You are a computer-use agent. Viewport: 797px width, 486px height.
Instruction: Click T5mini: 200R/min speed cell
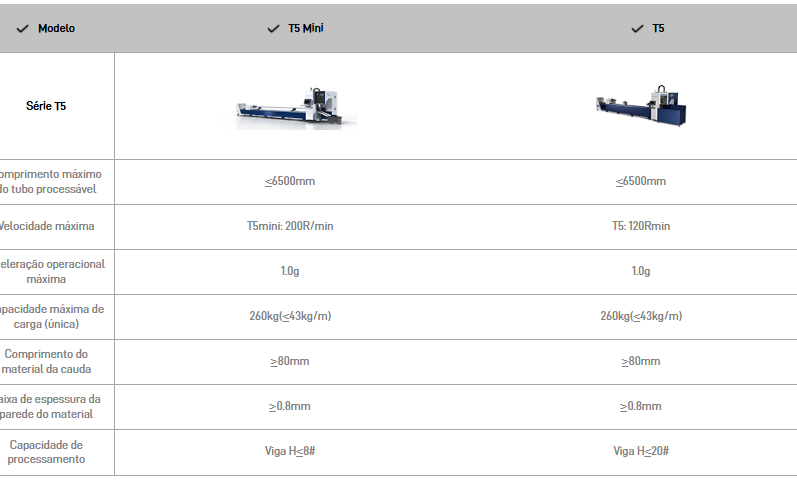coord(290,226)
